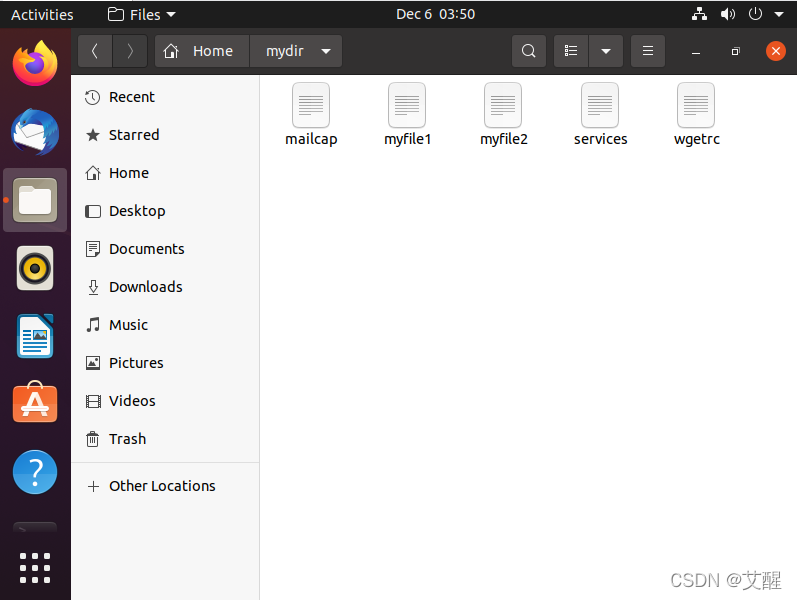
Task: Launch Rhythmbox from the dock
Action: 35,268
